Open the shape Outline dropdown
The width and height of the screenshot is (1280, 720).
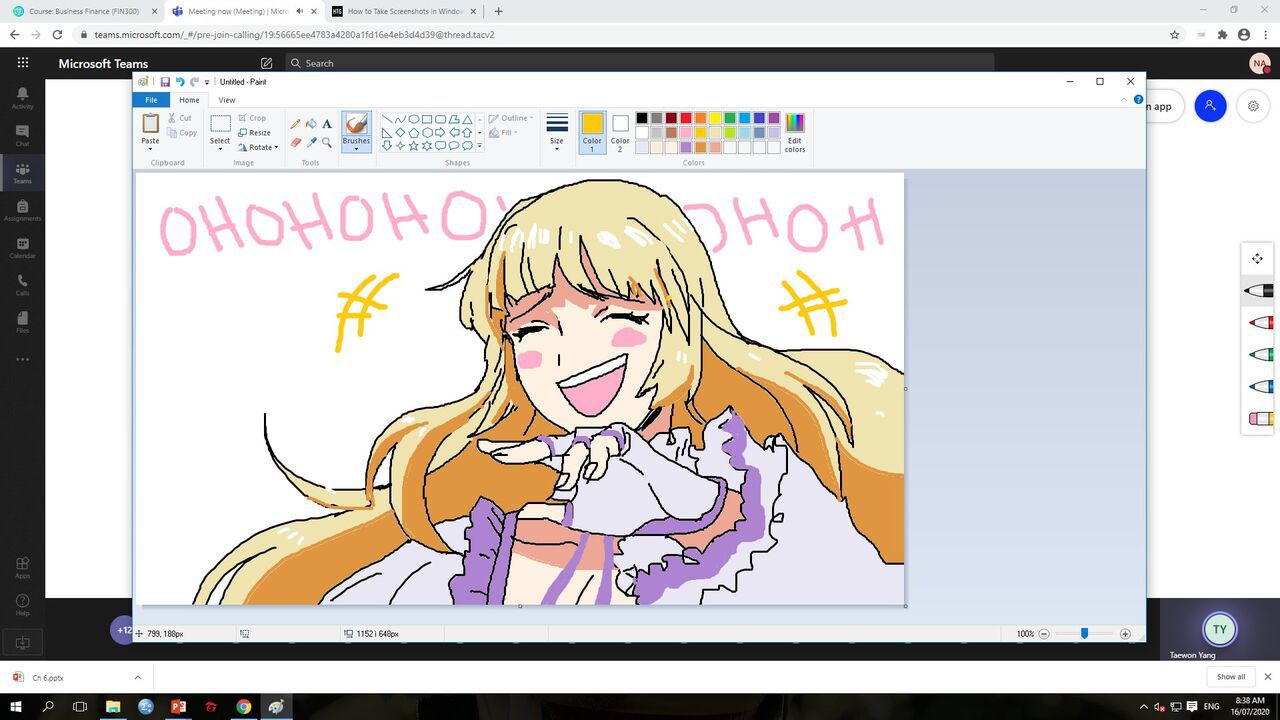point(511,118)
